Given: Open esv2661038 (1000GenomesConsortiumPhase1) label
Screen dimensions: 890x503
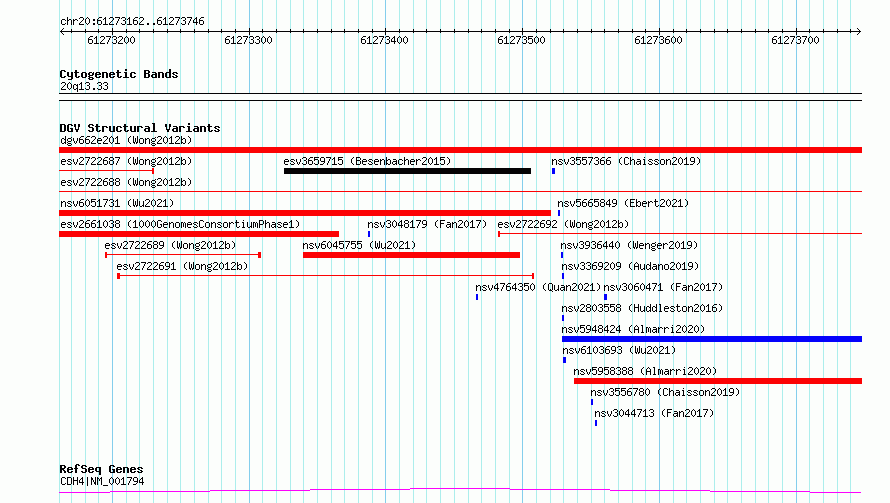Looking at the screenshot, I should [x=180, y=224].
